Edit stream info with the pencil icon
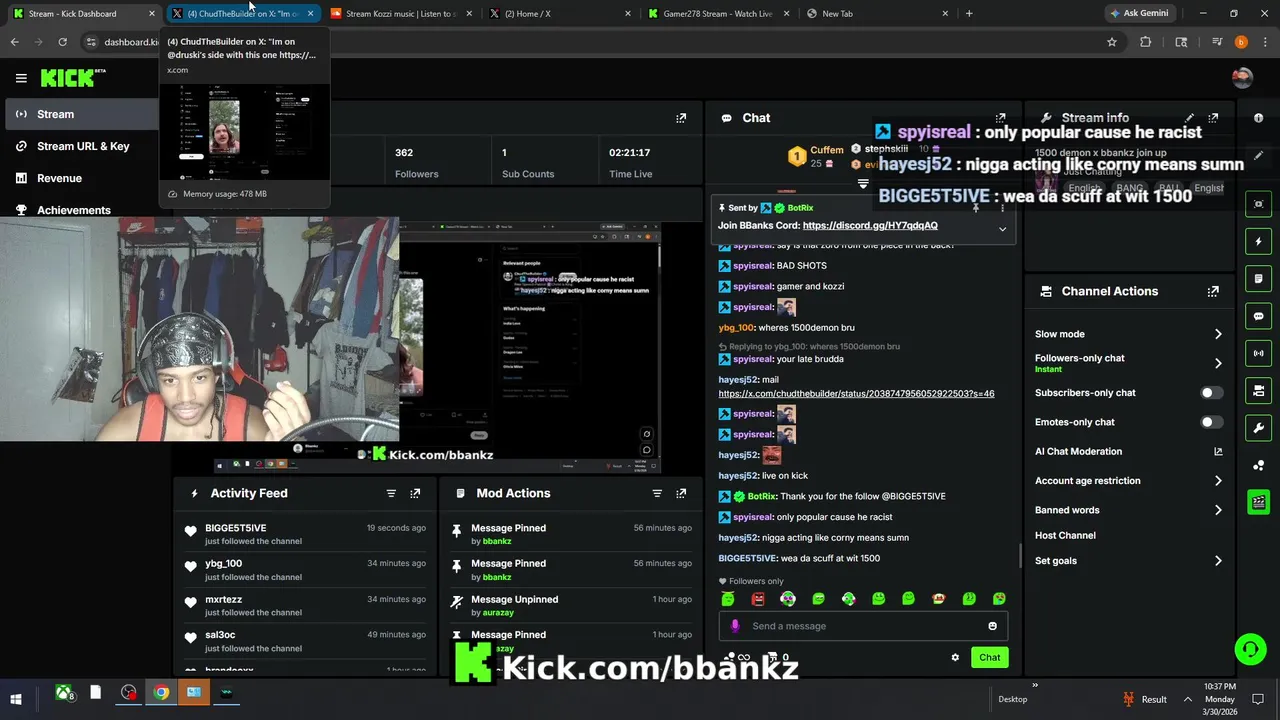1280x720 pixels. 1189,118
